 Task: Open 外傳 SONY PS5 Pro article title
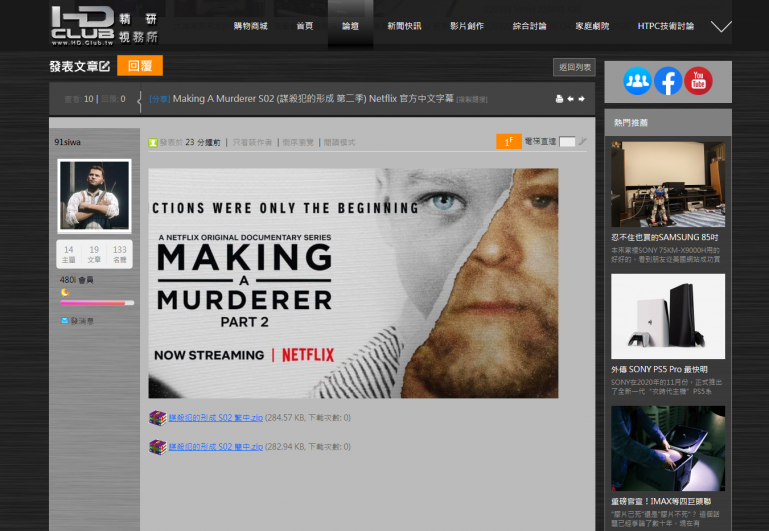tap(659, 369)
